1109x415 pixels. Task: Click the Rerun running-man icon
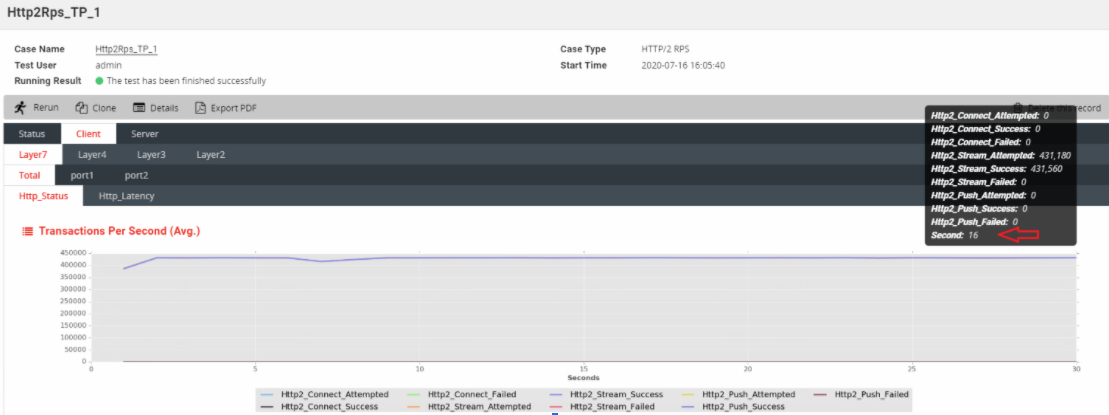click(20, 107)
